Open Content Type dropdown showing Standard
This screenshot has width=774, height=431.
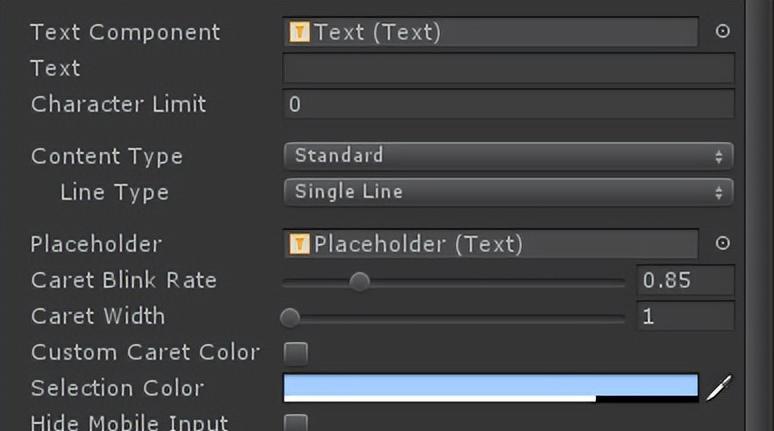click(508, 156)
